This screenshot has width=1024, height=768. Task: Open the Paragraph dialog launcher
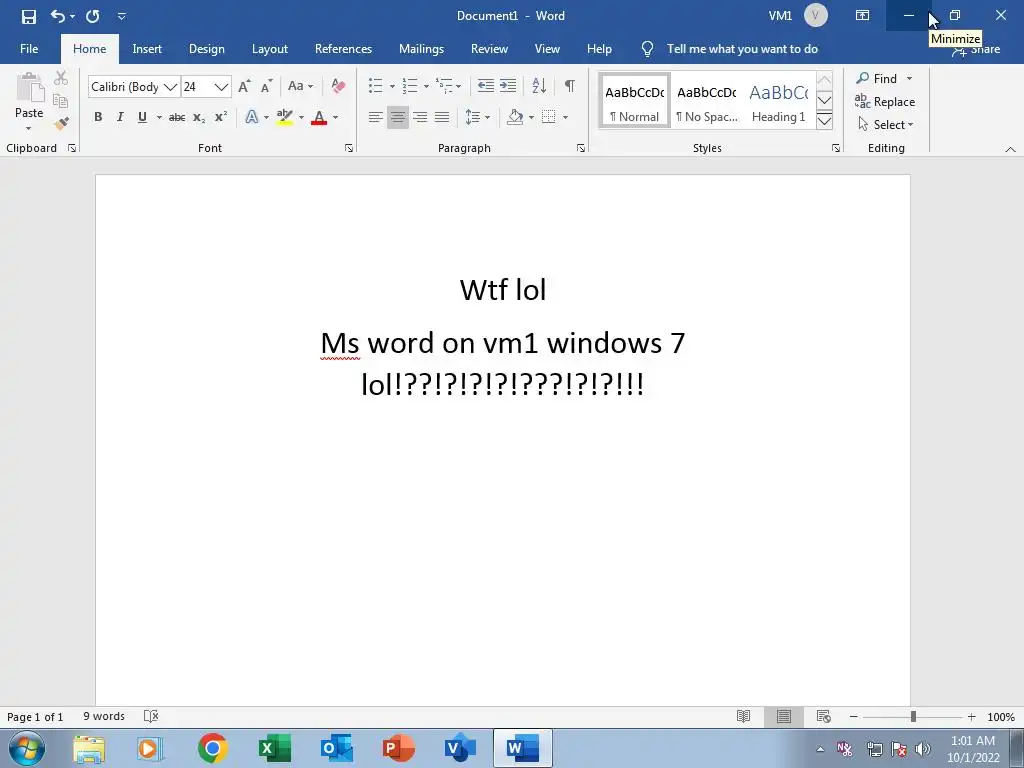581,148
